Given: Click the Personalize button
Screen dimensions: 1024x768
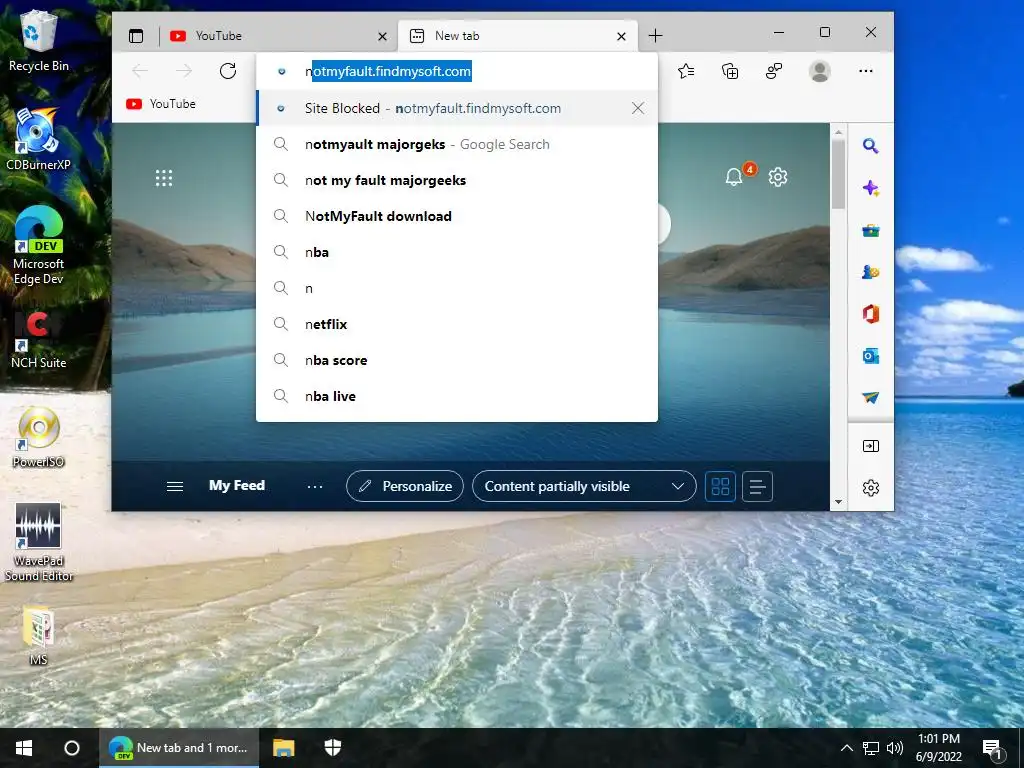Looking at the screenshot, I should pos(405,487).
